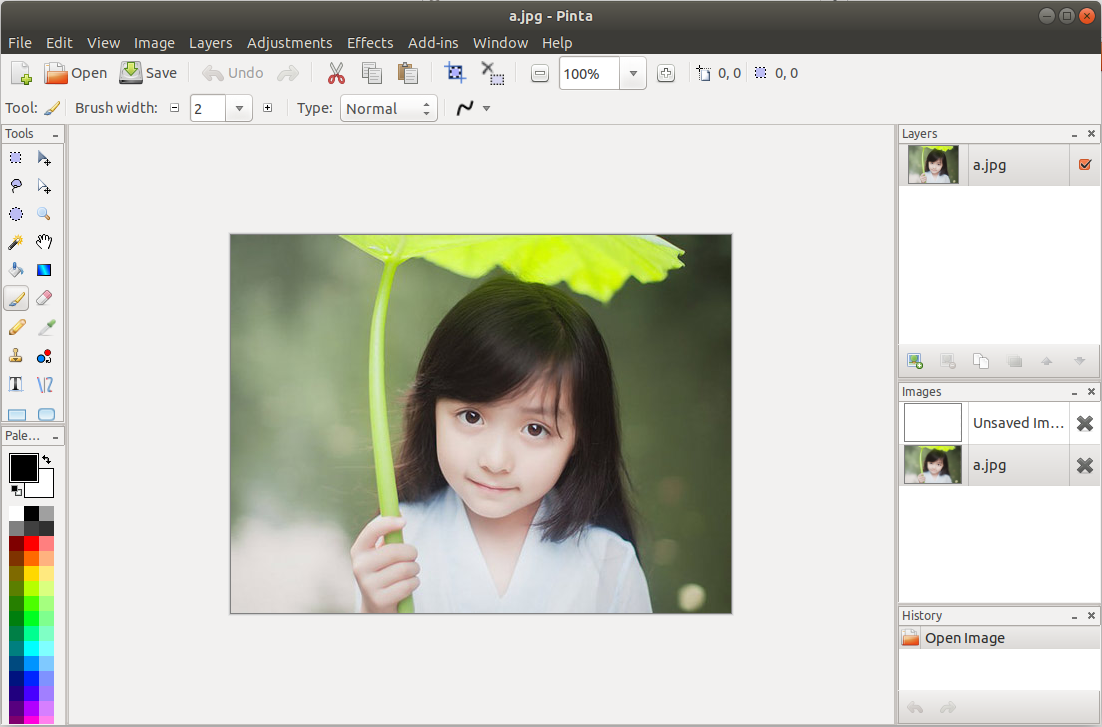The image size is (1102, 727).
Task: Select the Color Picker eyedropper tool
Action: tap(44, 328)
